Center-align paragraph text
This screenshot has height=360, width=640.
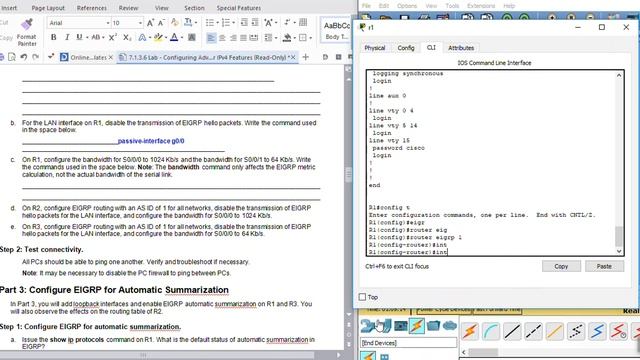[x=222, y=38]
